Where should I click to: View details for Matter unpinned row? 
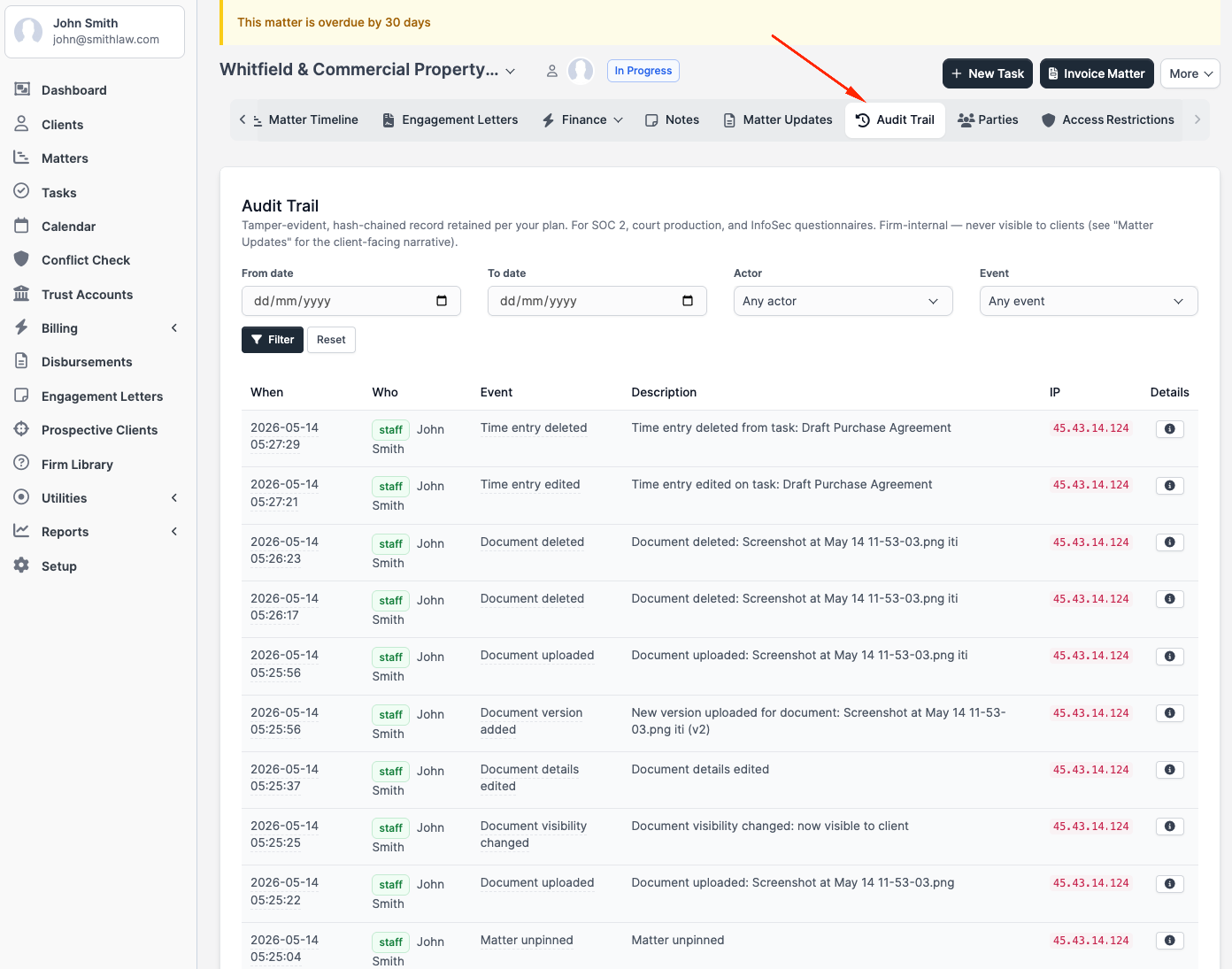click(x=1169, y=941)
